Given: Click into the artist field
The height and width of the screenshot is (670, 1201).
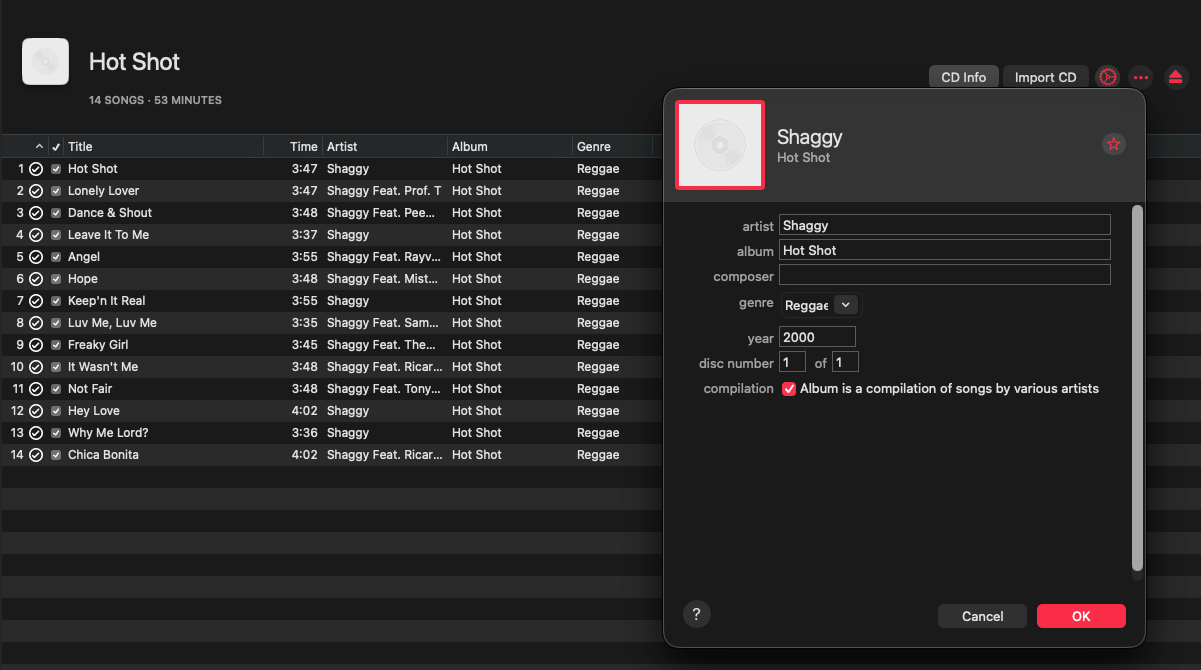Looking at the screenshot, I should (x=945, y=225).
